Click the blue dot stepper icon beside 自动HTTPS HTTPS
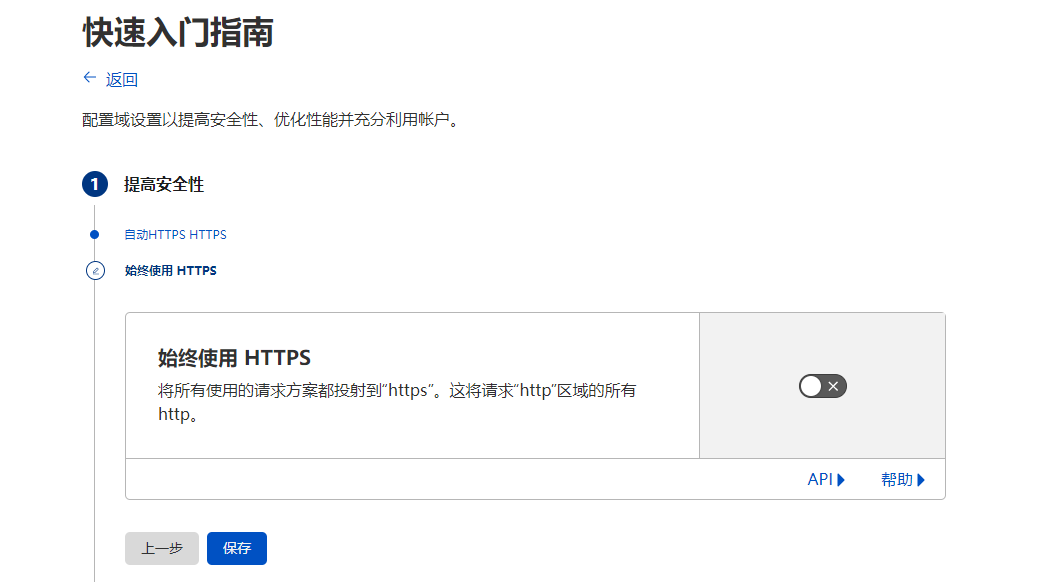Image resolution: width=1051 pixels, height=582 pixels. tap(94, 234)
